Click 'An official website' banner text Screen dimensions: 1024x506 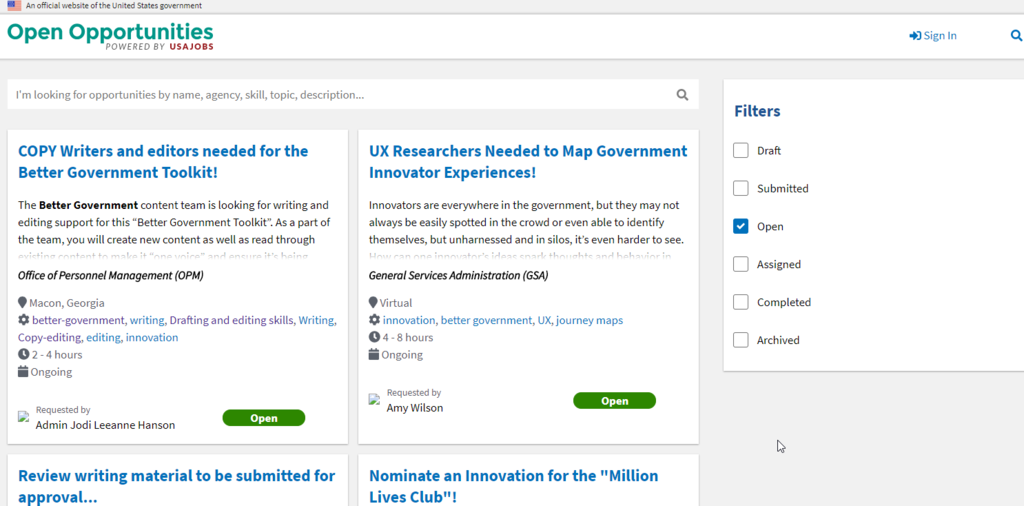click(x=114, y=5)
